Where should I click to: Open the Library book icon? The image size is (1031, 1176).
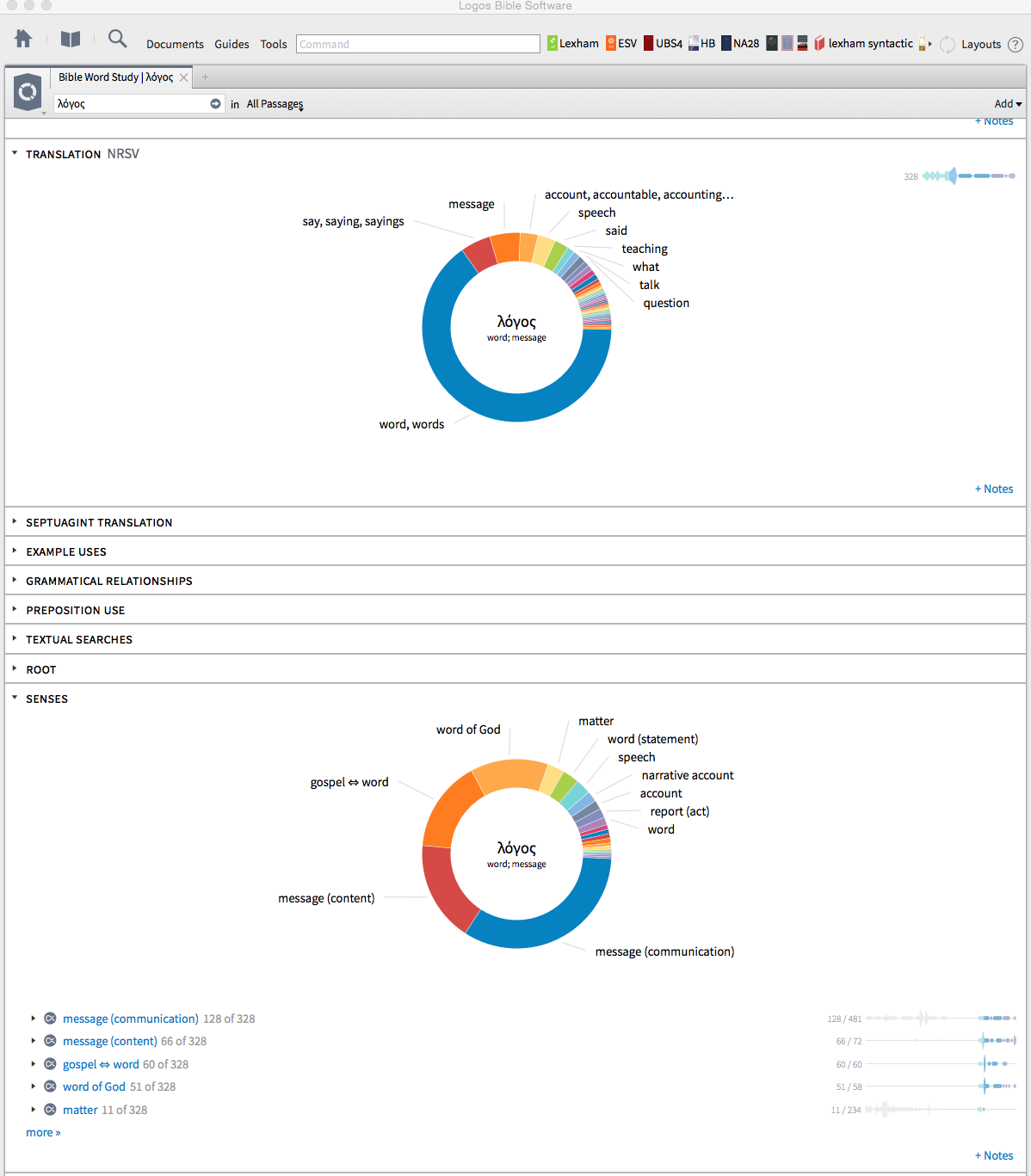(71, 39)
